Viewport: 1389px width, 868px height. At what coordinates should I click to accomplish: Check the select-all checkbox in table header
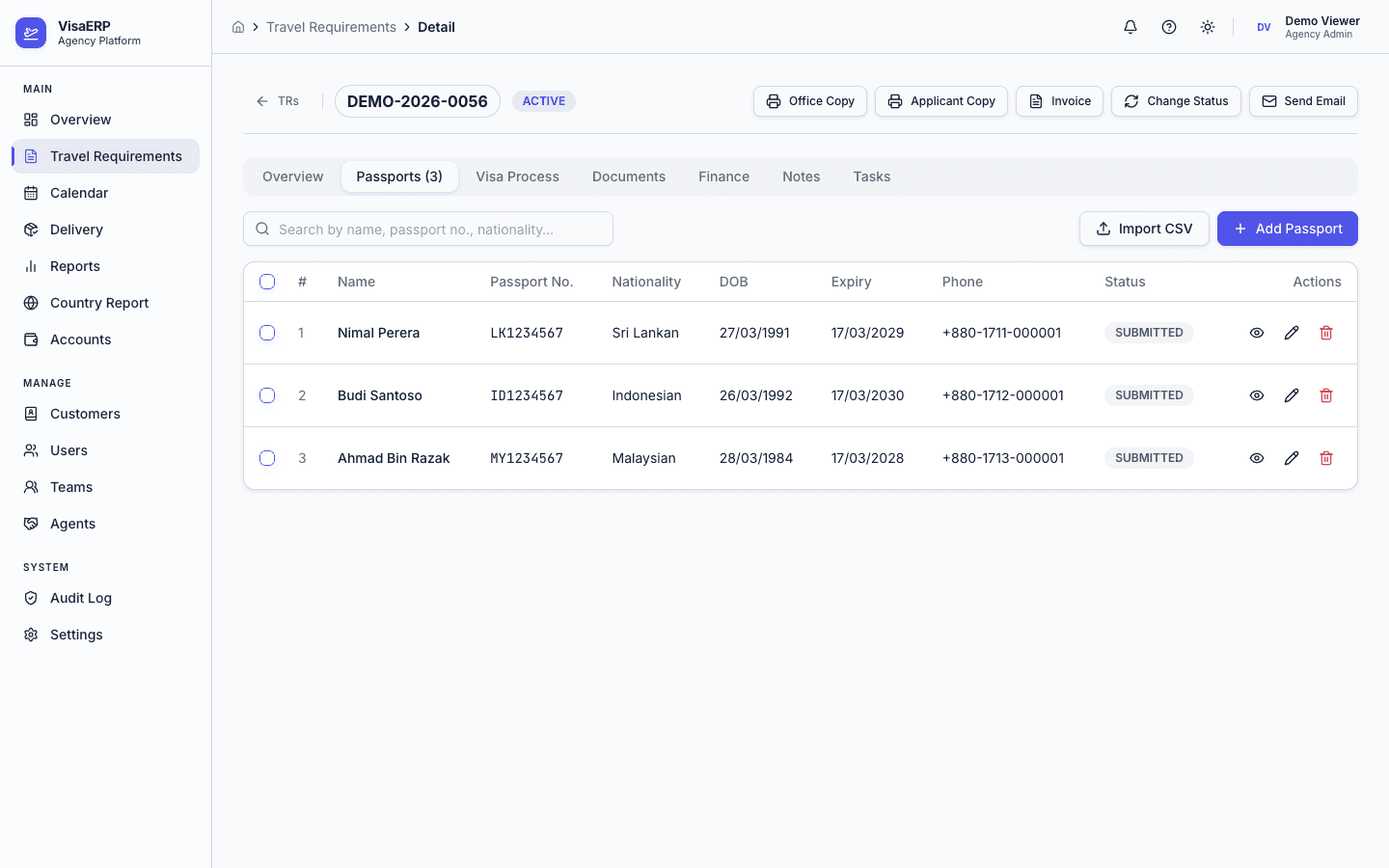[267, 282]
